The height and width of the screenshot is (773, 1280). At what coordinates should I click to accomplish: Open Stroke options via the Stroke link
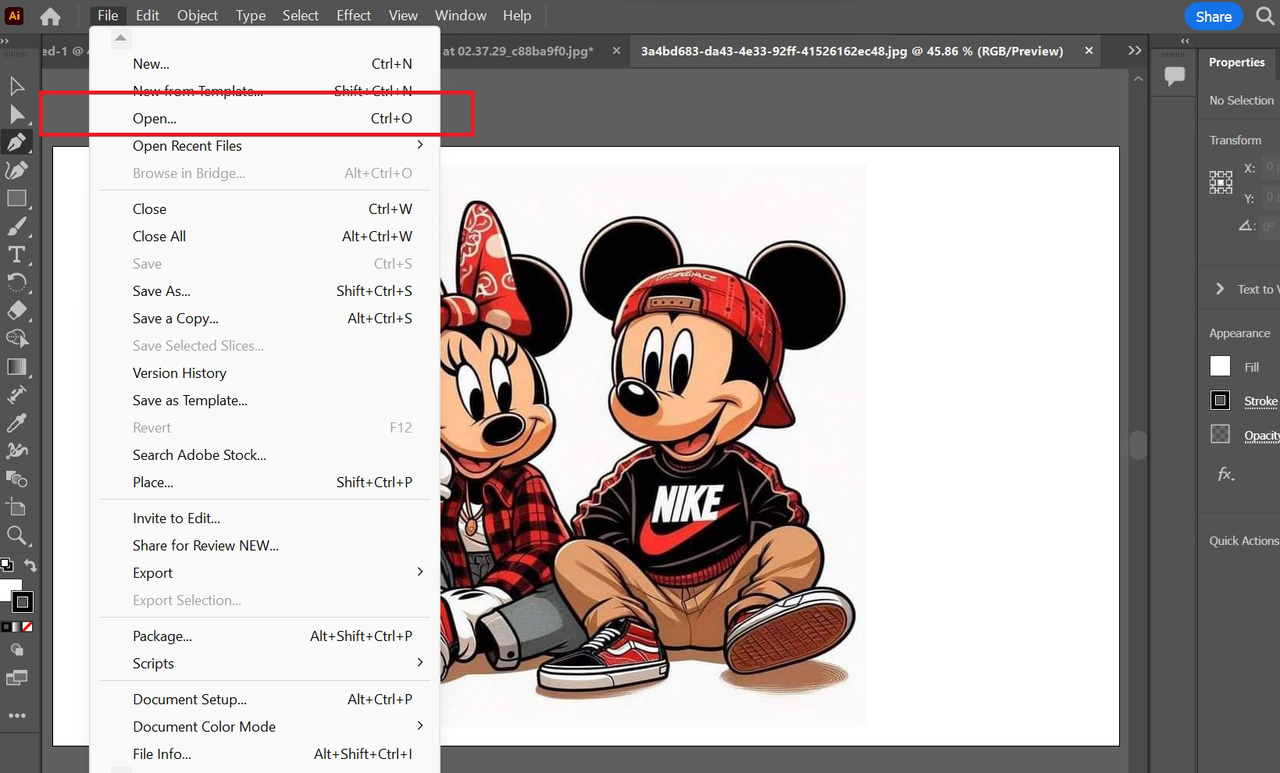[x=1260, y=400]
